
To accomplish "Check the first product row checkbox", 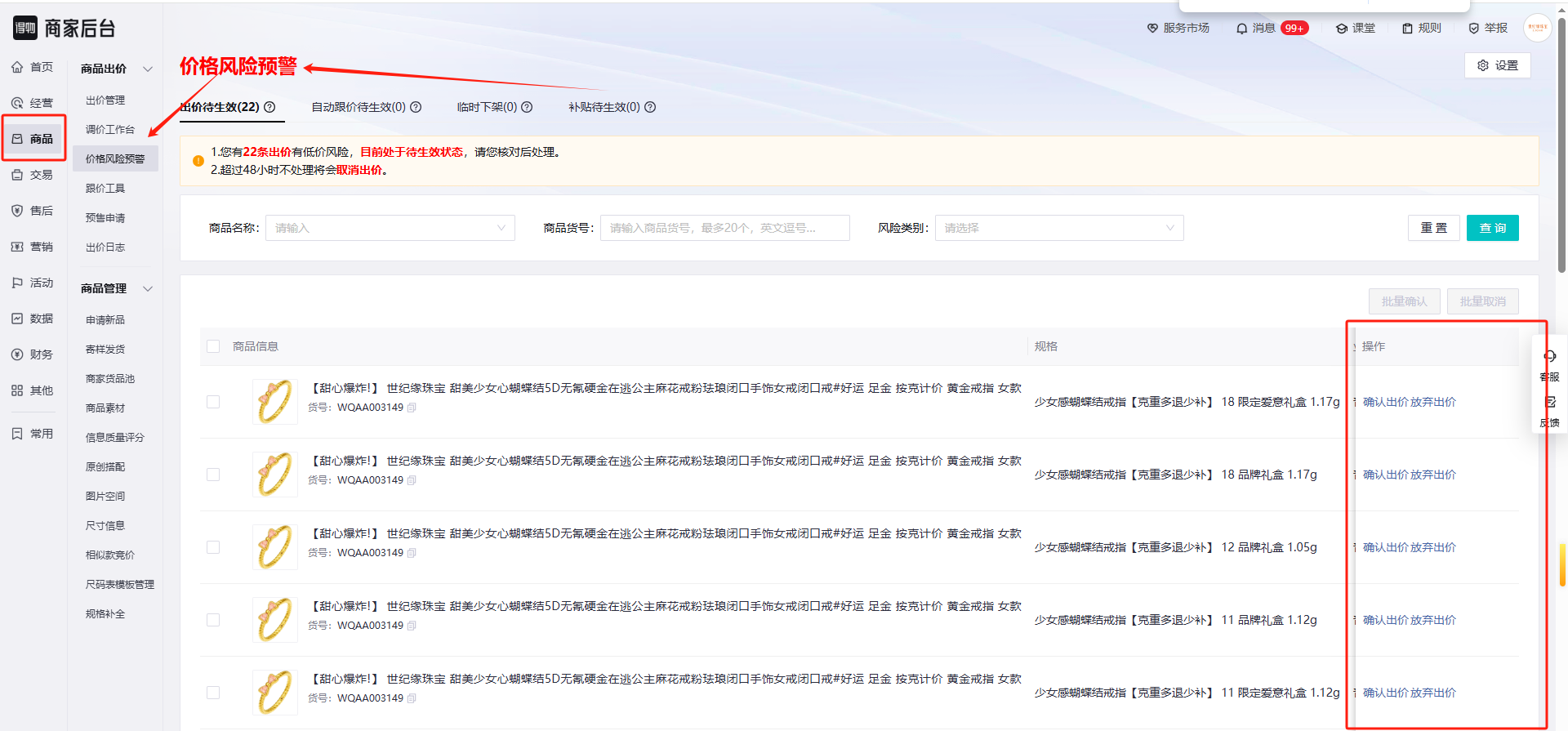I will [x=213, y=402].
